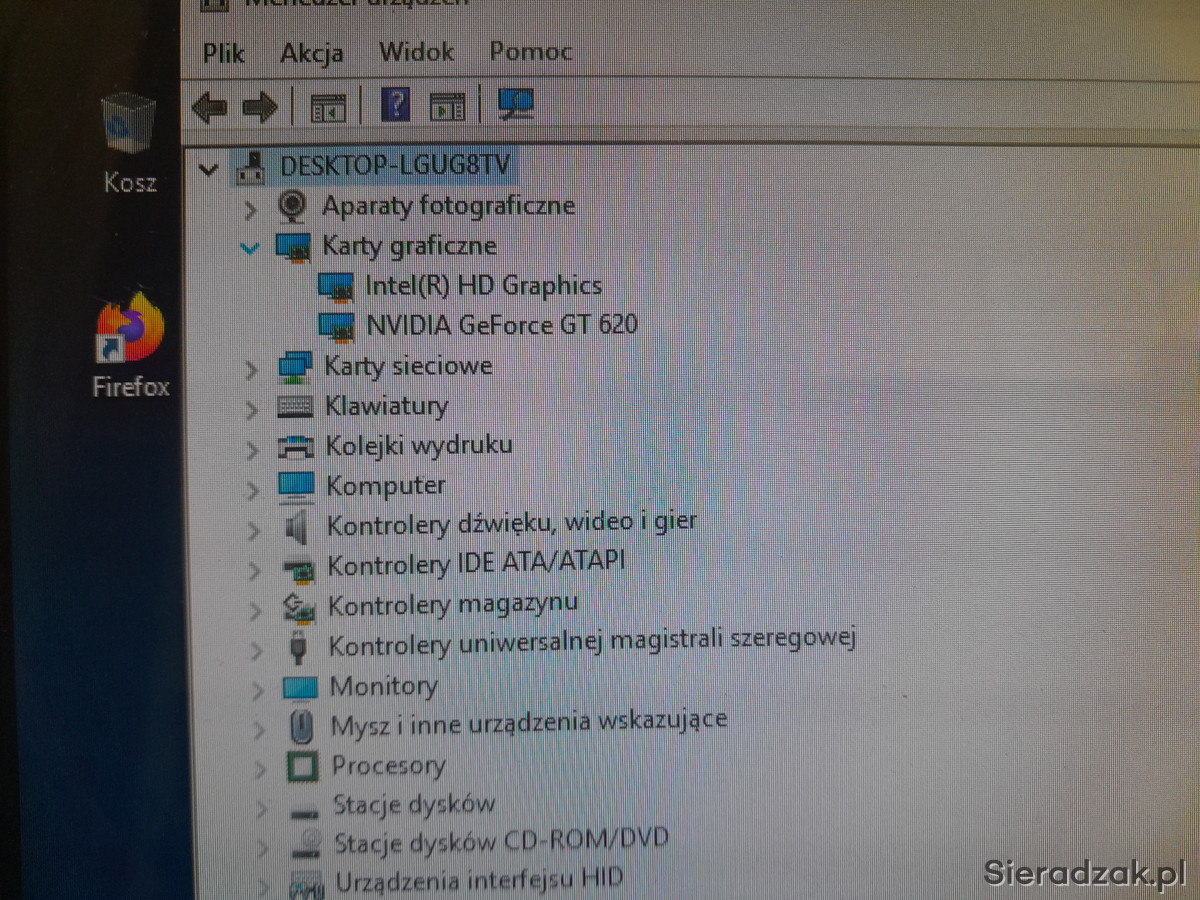The width and height of the screenshot is (1200, 900).
Task: Click the drive icon beside Stacje dysków
Action: coord(303,811)
